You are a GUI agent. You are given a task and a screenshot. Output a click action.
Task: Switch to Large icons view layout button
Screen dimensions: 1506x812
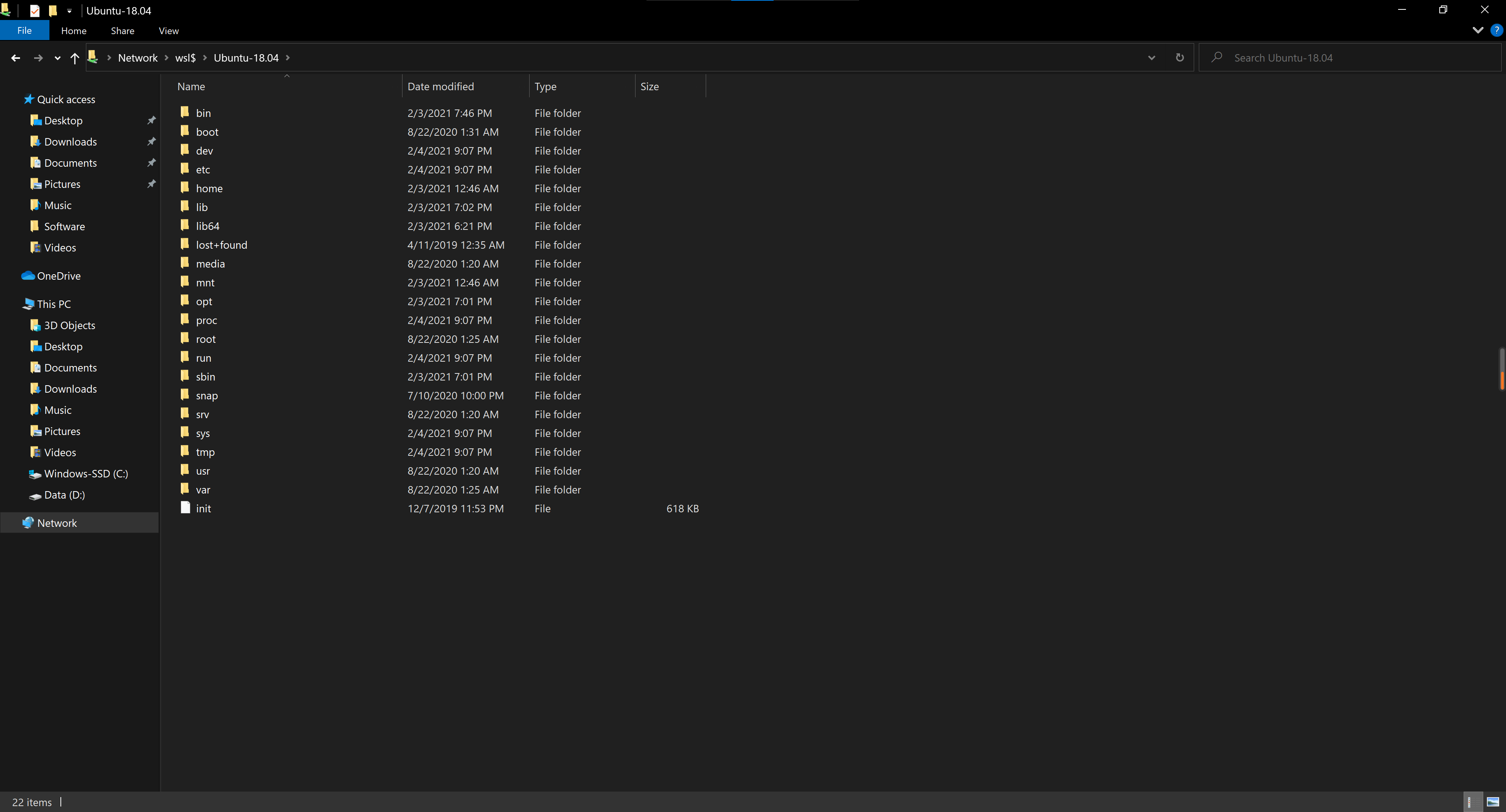coord(1493,802)
